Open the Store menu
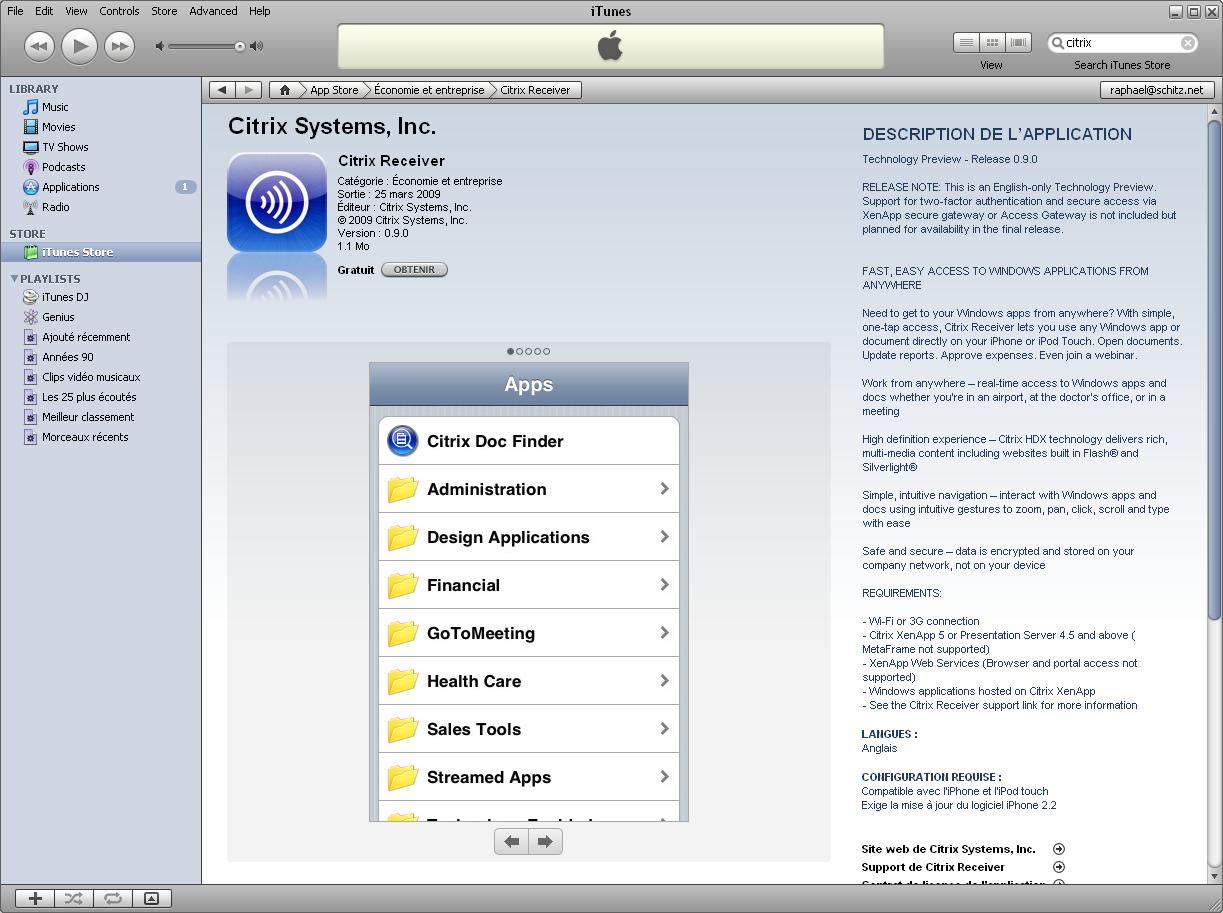 pyautogui.click(x=164, y=11)
